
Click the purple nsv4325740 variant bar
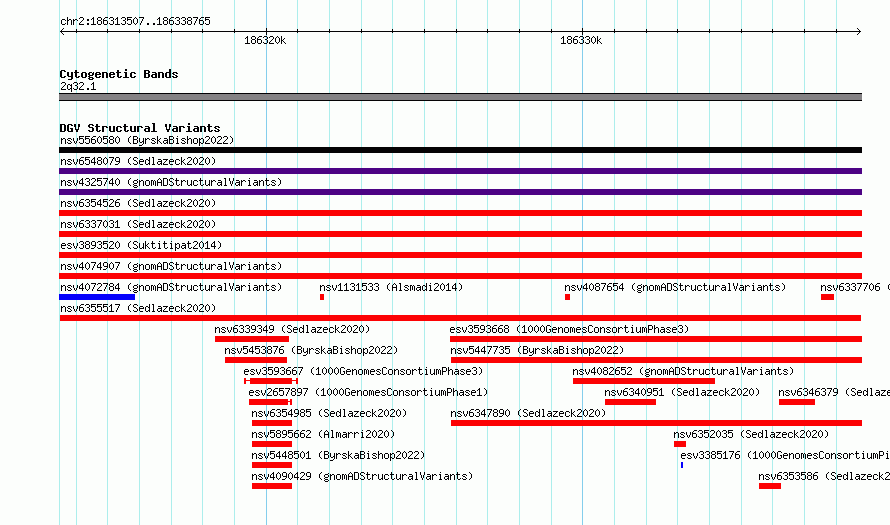pyautogui.click(x=460, y=192)
